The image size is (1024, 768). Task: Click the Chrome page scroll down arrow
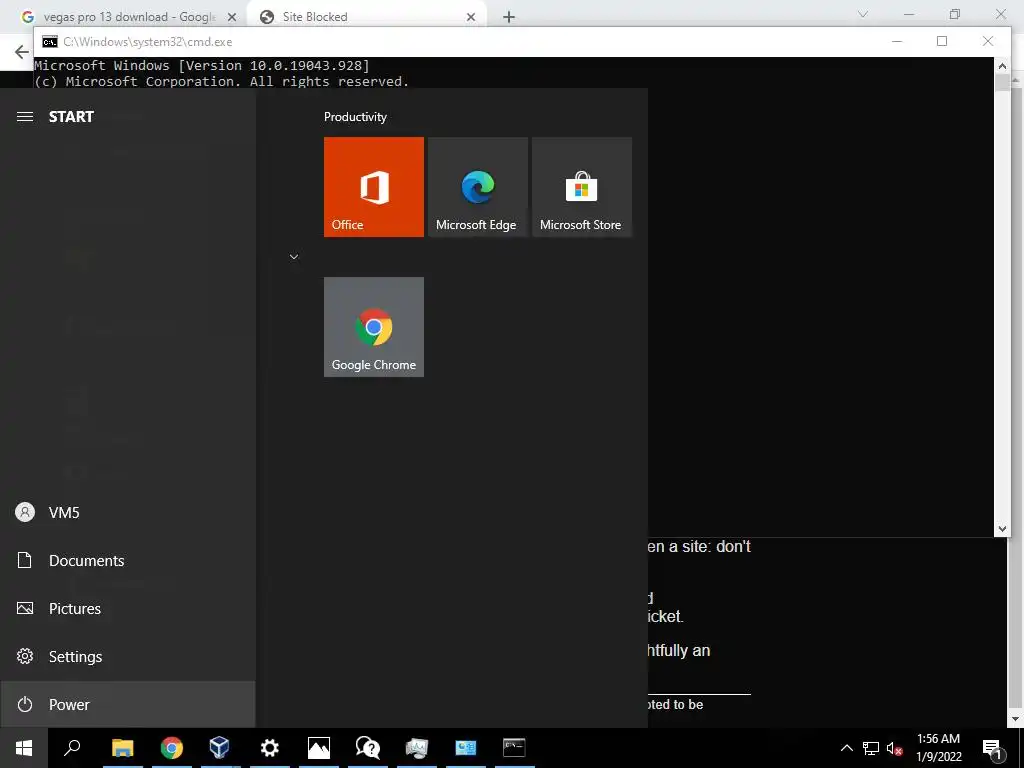click(x=1016, y=719)
